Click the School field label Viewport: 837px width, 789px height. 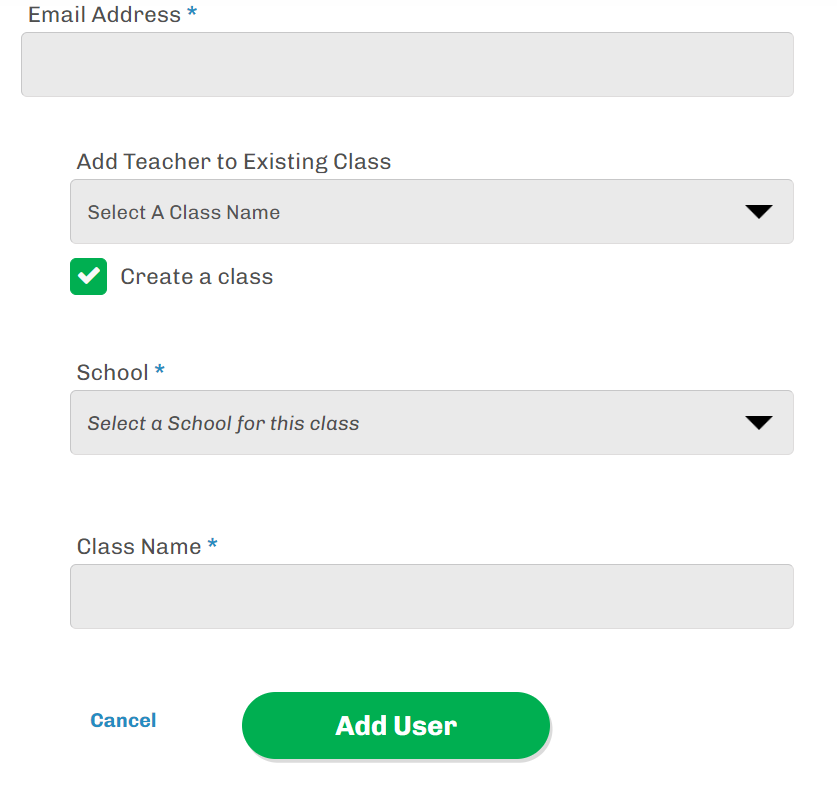[112, 373]
